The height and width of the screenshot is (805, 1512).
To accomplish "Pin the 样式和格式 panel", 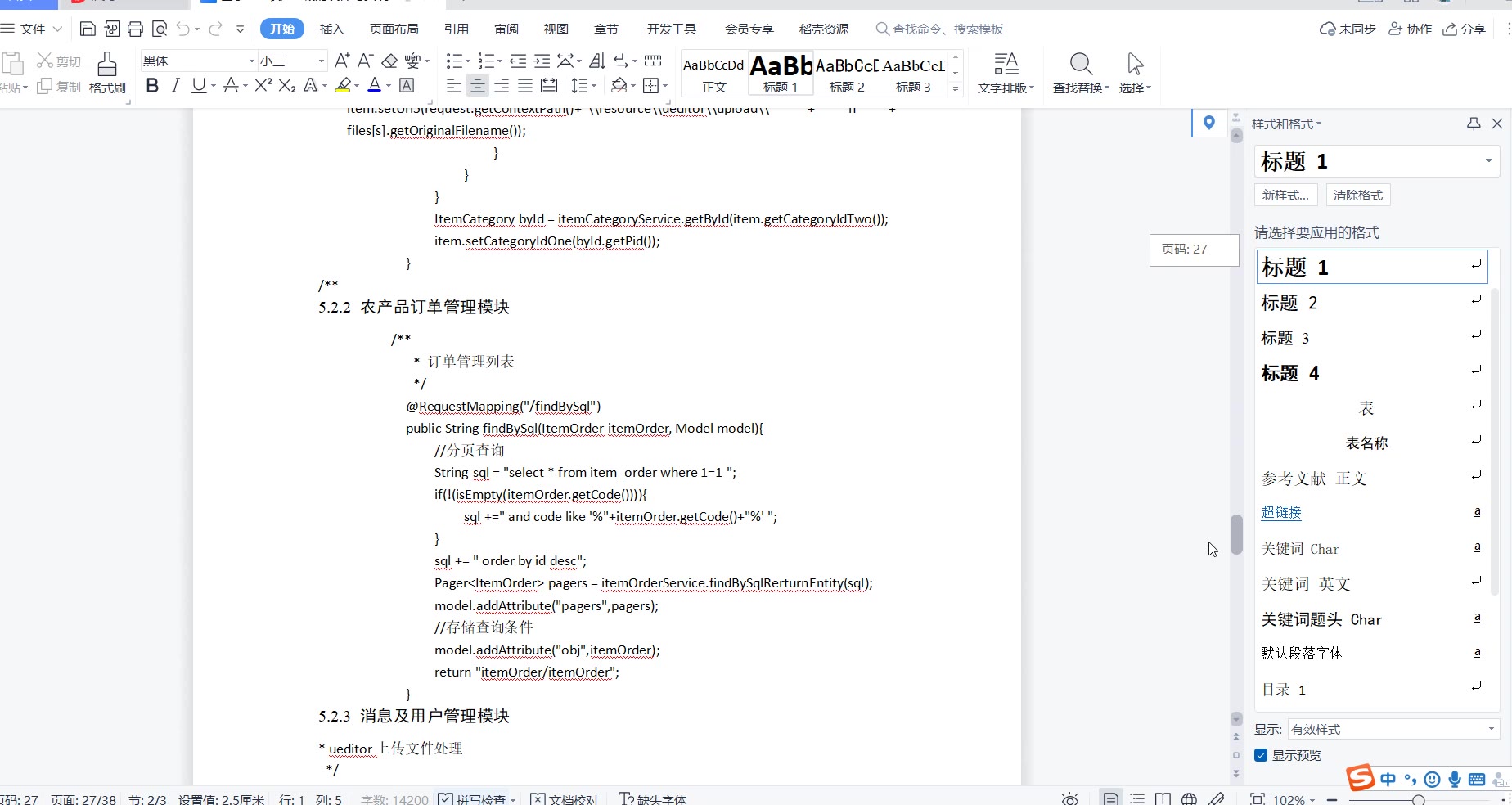I will pos(1474,124).
